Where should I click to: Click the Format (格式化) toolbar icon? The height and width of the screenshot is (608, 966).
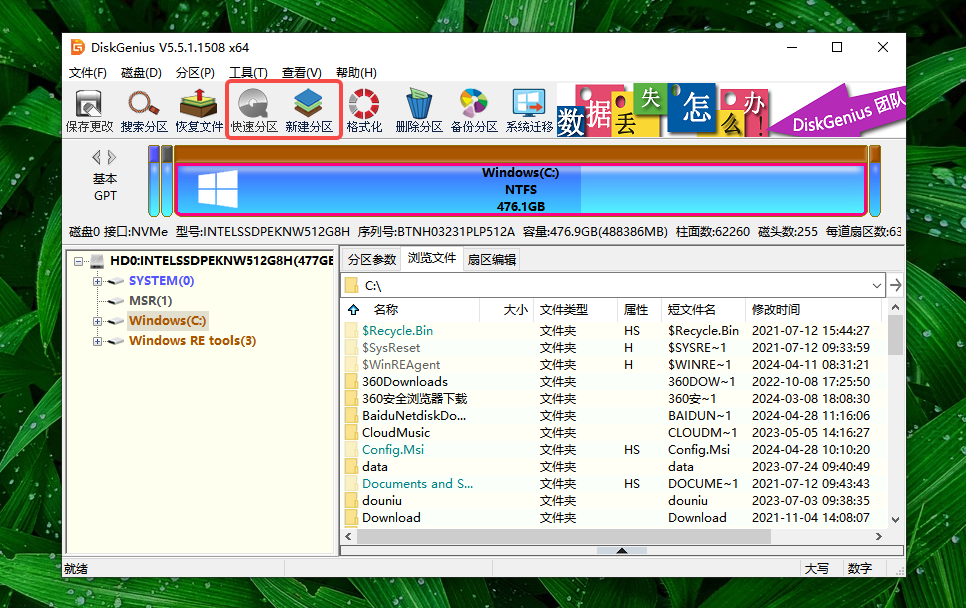(x=364, y=111)
